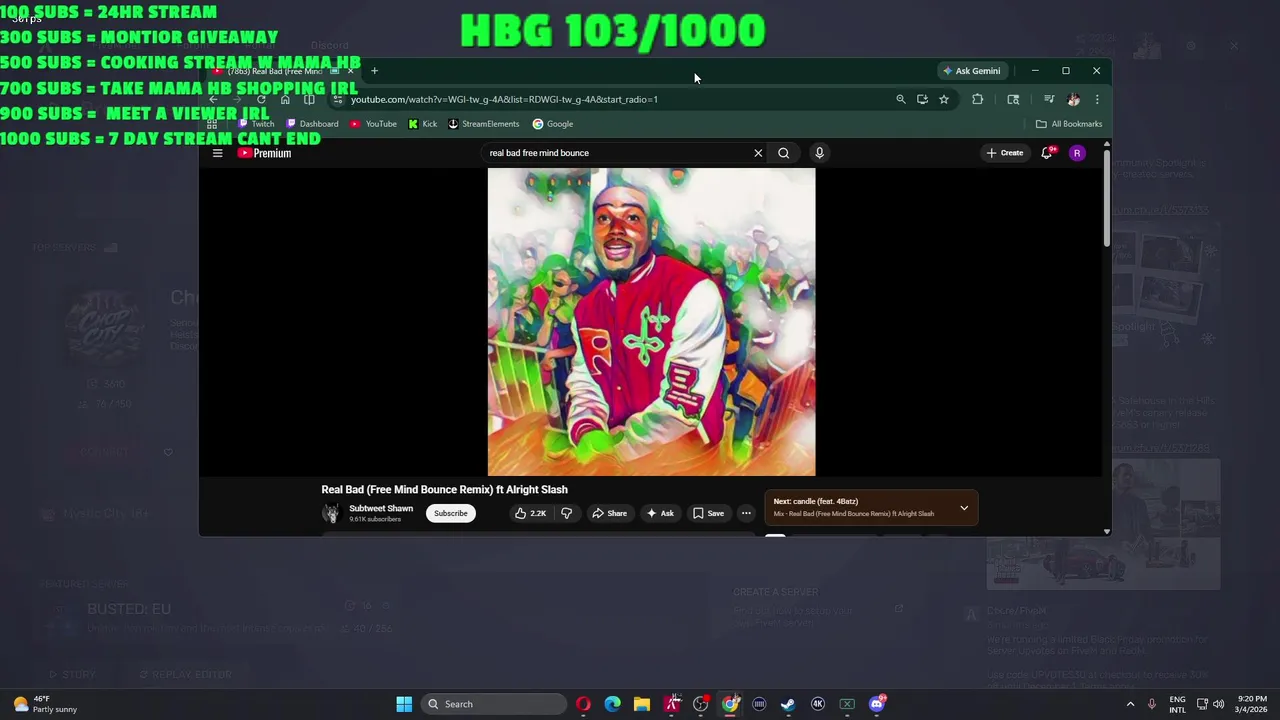Image resolution: width=1280 pixels, height=720 pixels.
Task: Open the Windows Start menu
Action: (x=404, y=704)
